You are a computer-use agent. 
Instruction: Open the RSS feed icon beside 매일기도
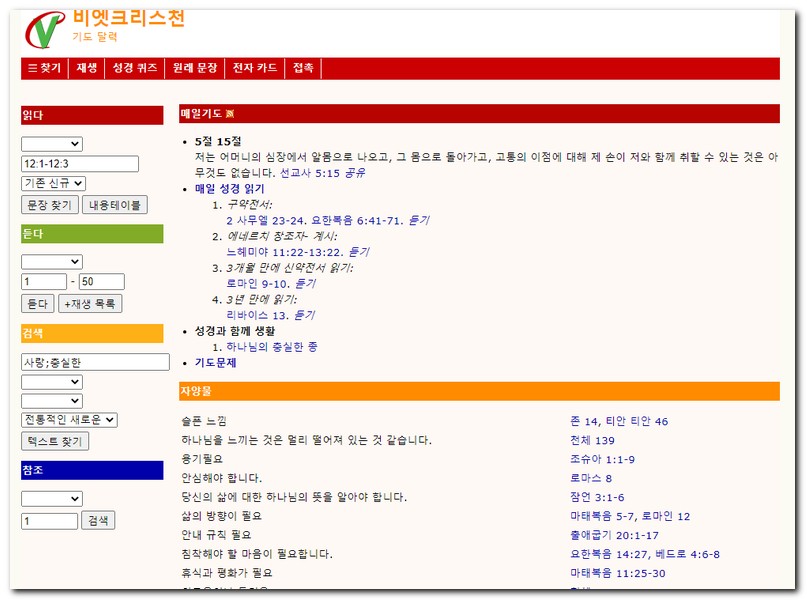230,114
